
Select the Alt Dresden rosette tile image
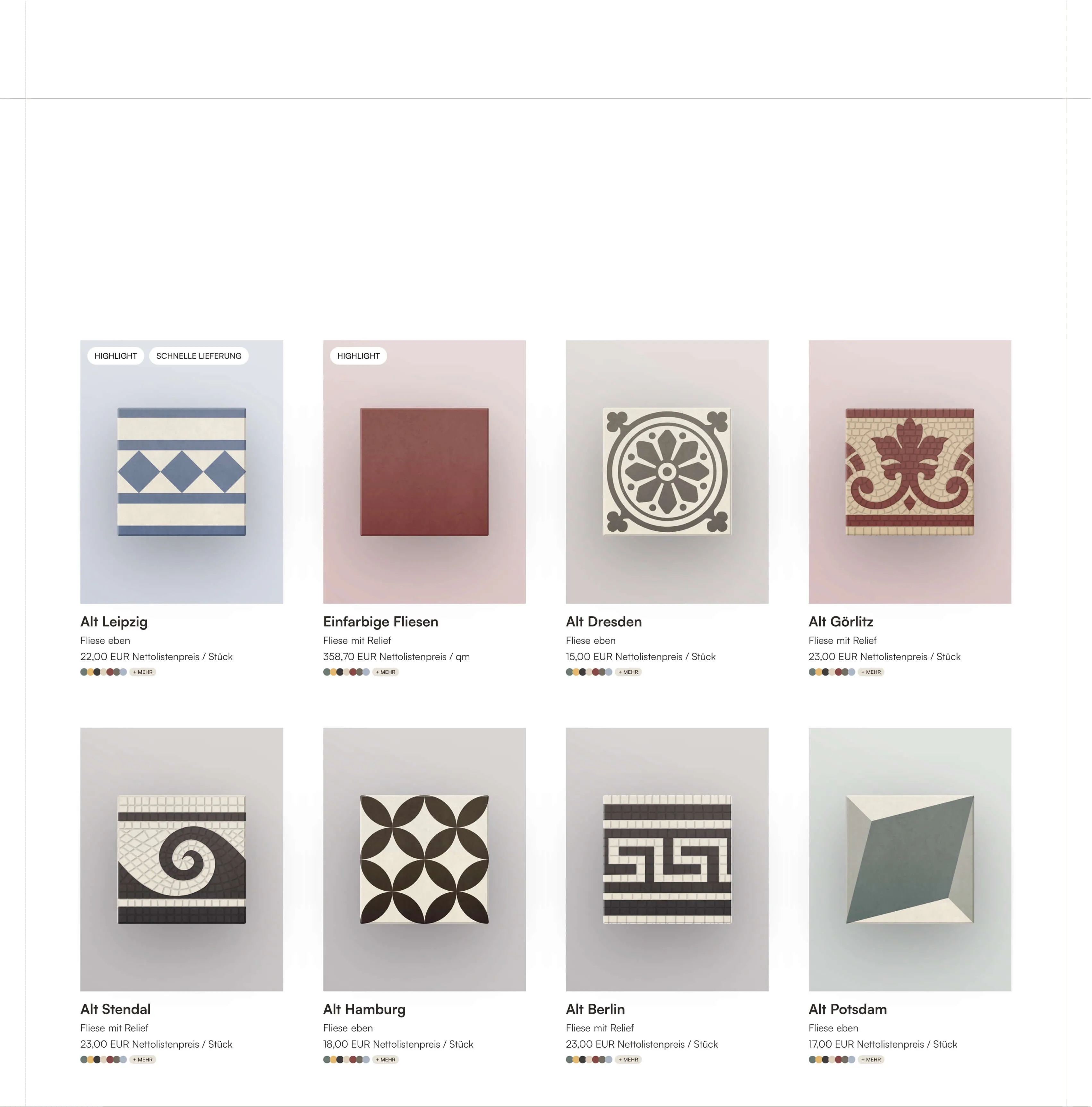pyautogui.click(x=667, y=472)
